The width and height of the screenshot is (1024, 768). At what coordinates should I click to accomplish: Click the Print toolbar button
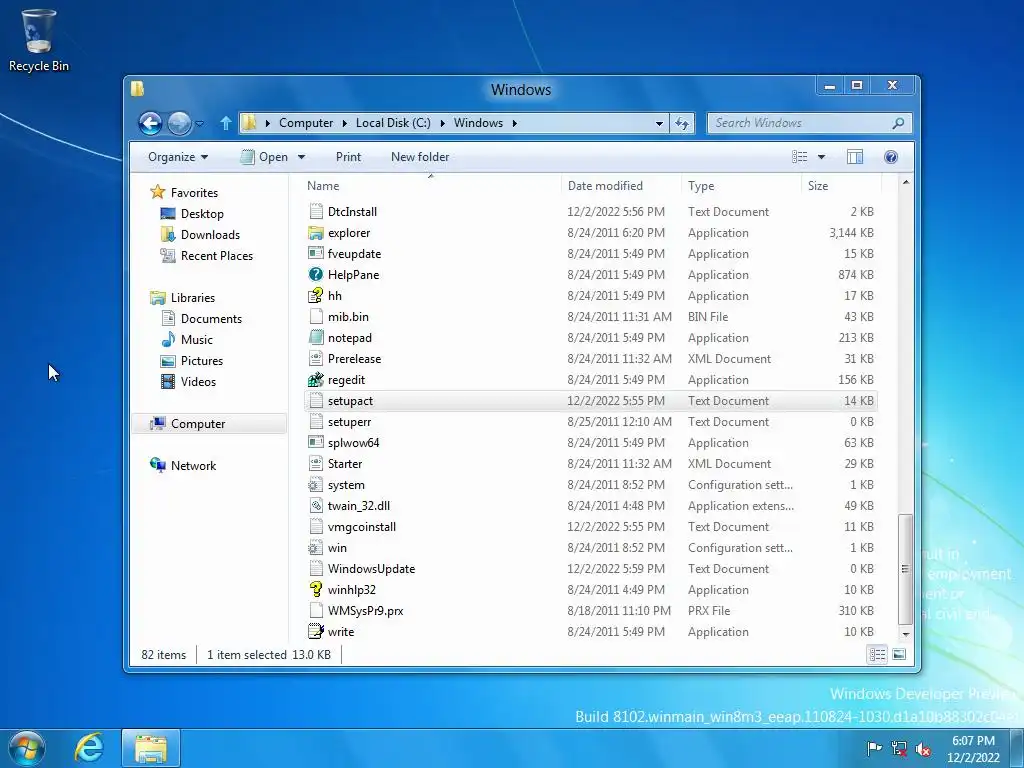coord(348,157)
